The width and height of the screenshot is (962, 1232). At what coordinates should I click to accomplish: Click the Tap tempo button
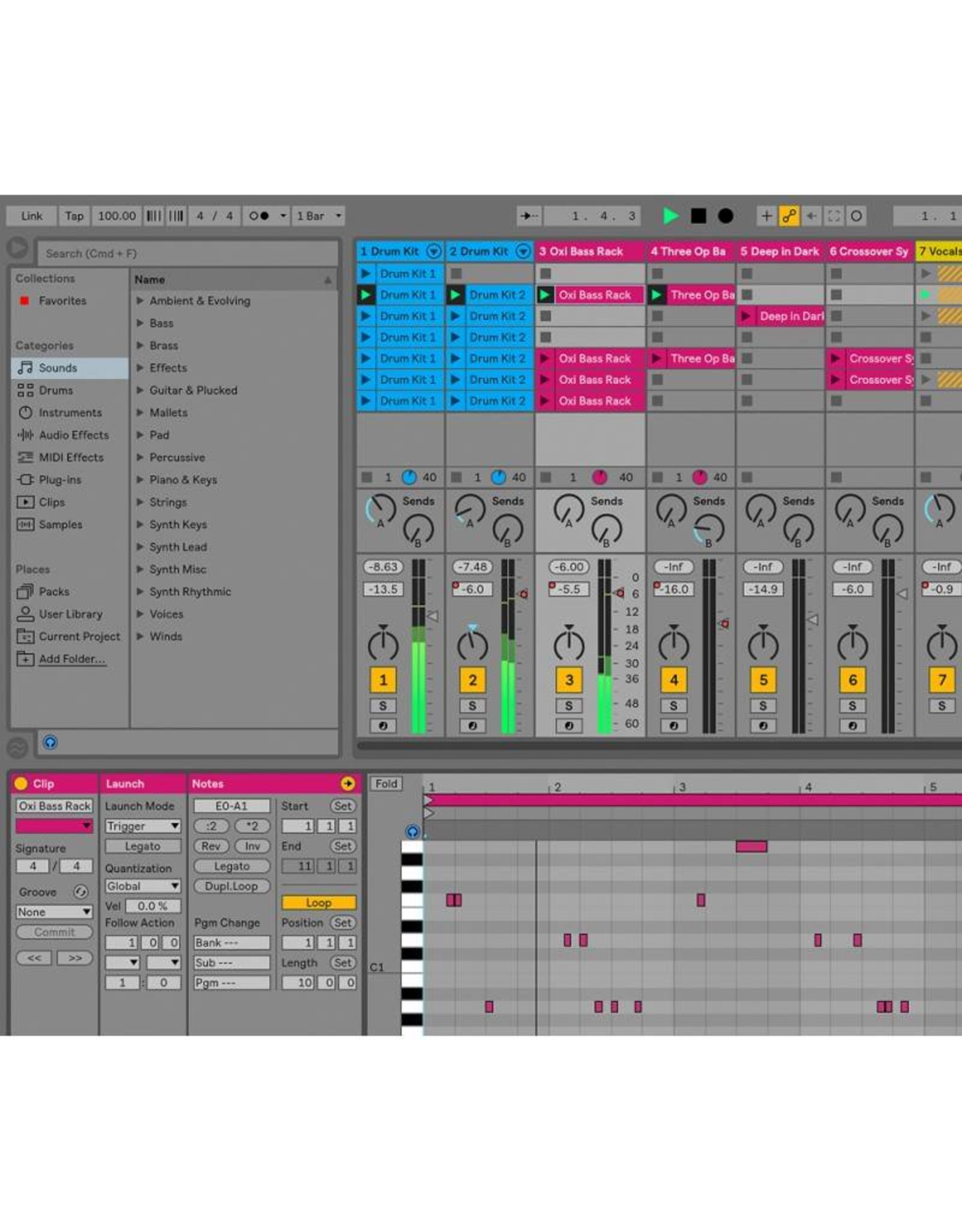point(75,216)
